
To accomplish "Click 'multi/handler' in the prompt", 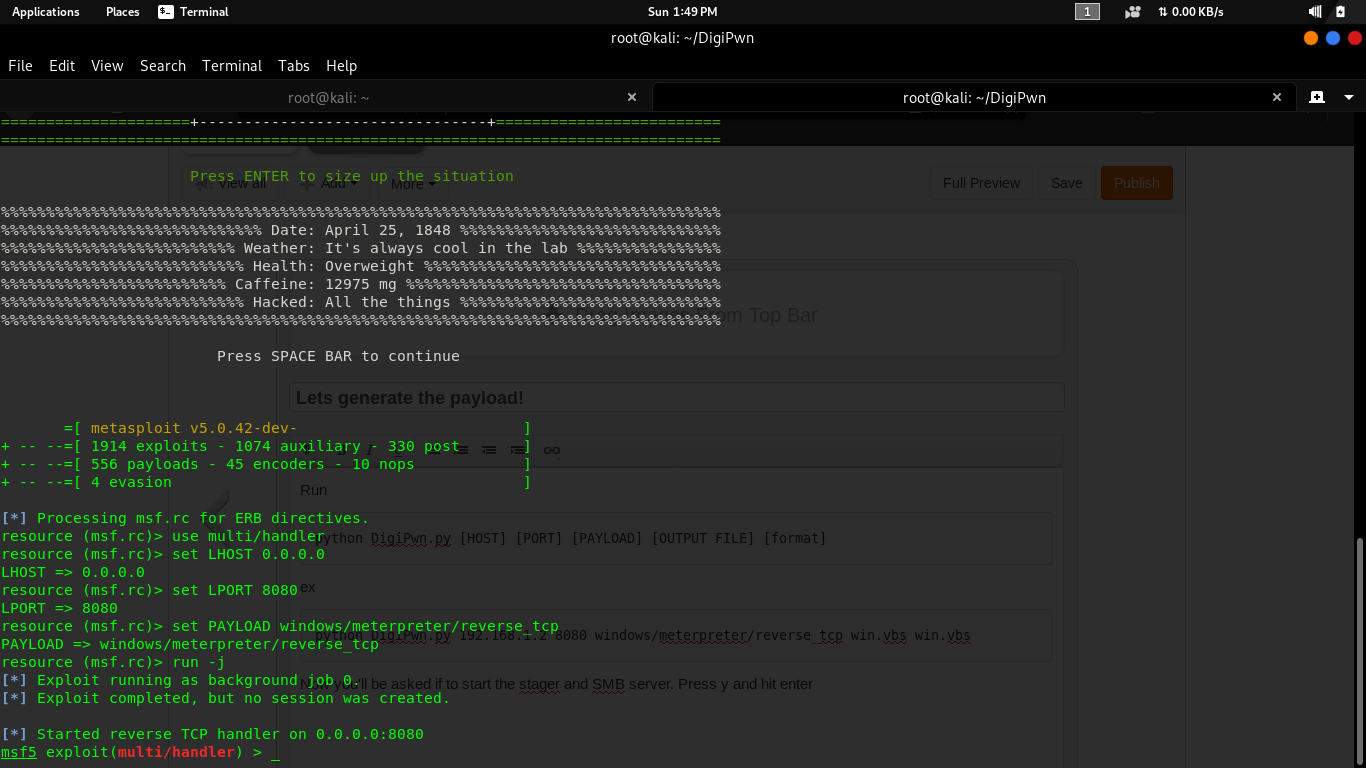I will pos(176,752).
